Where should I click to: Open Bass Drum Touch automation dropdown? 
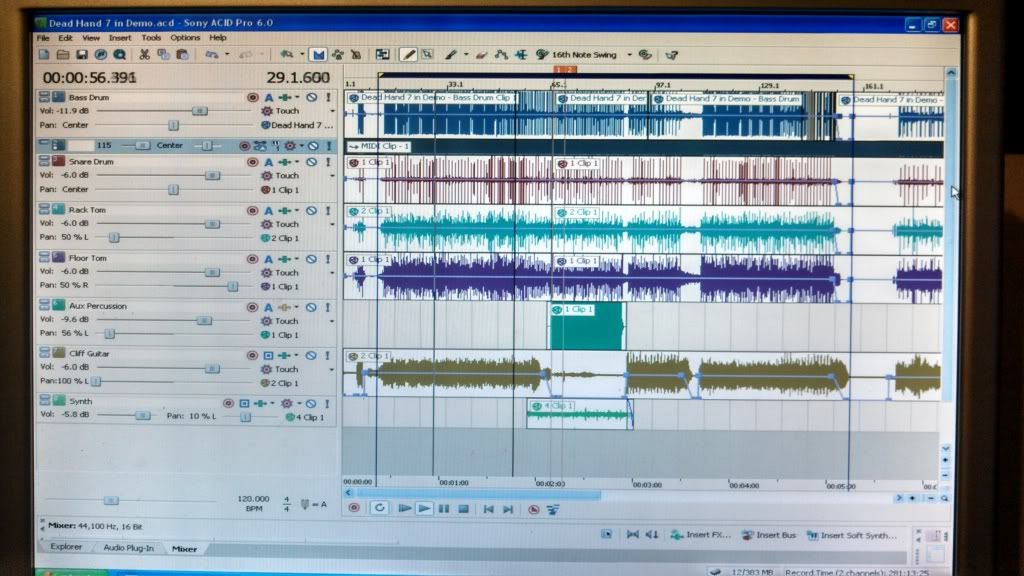pyautogui.click(x=332, y=111)
